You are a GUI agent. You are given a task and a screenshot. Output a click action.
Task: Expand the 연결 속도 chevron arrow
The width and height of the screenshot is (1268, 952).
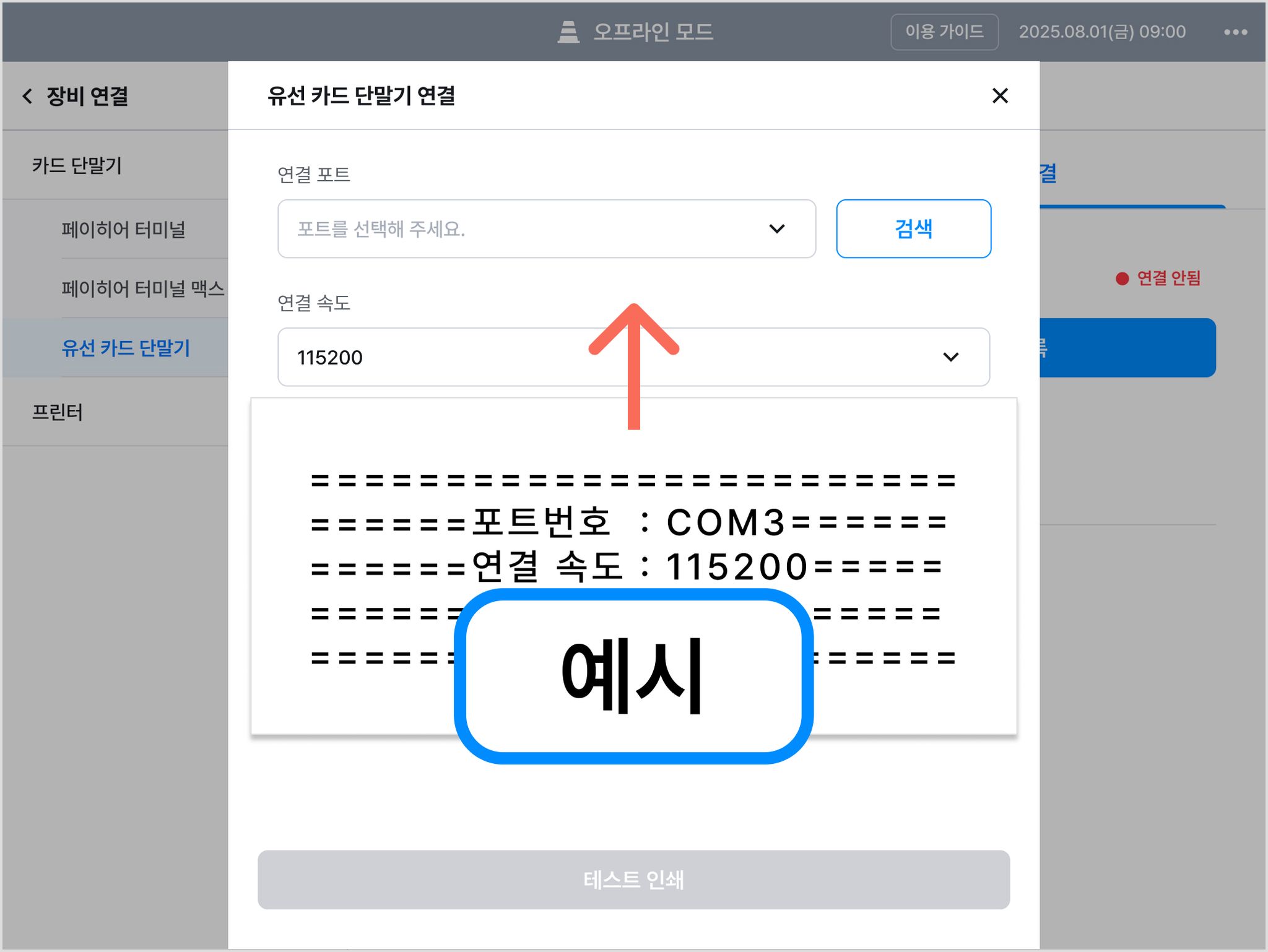click(x=950, y=357)
